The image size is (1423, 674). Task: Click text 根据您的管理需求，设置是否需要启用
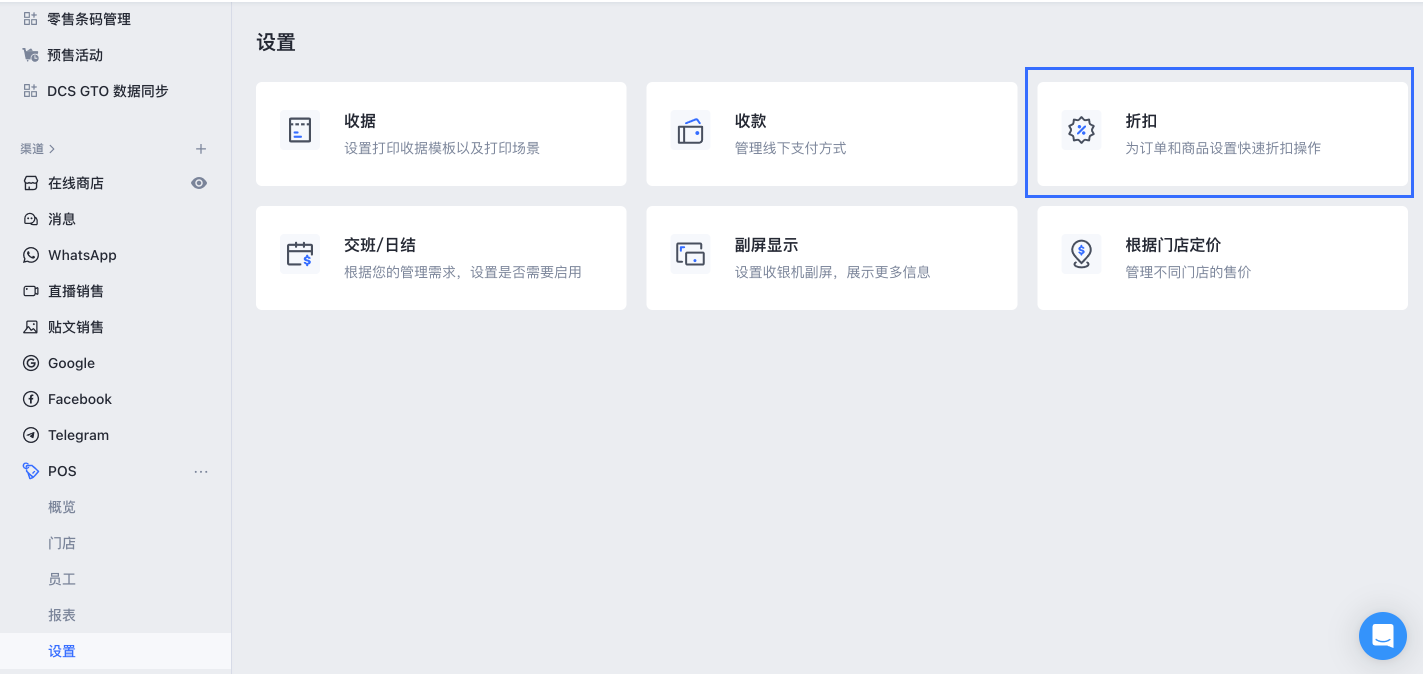[x=463, y=272]
